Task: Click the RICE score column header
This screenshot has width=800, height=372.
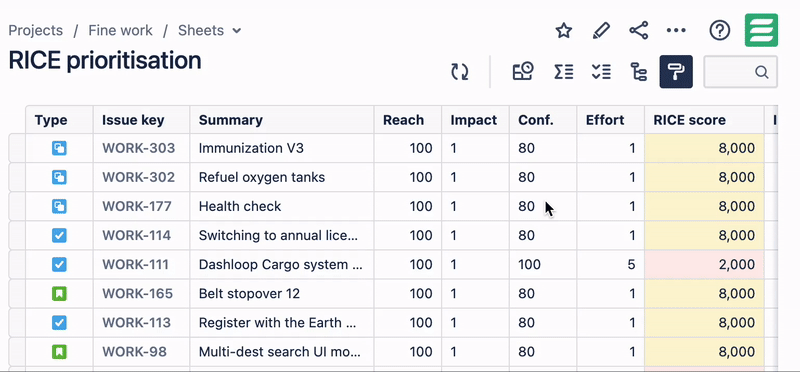Action: [704, 120]
